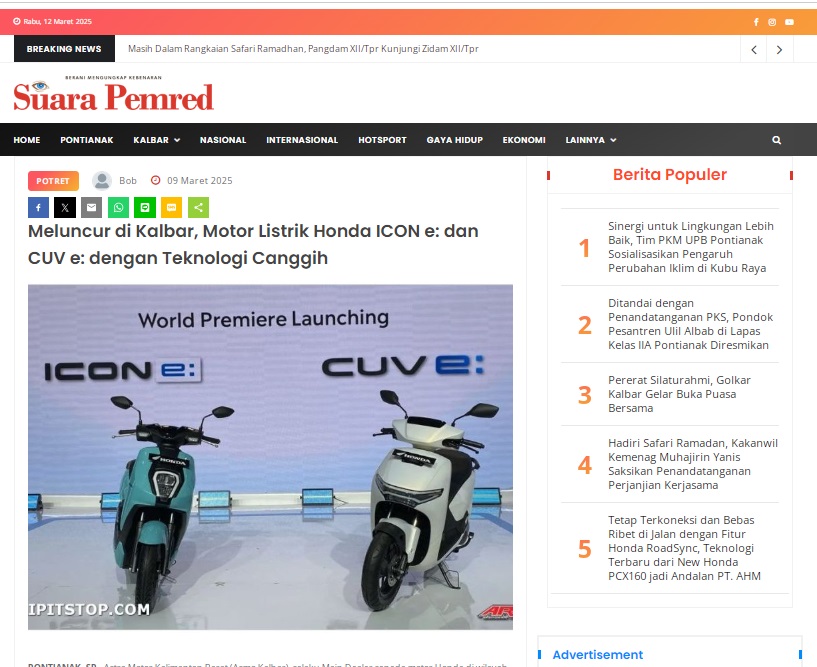Image resolution: width=817 pixels, height=667 pixels.
Task: Share article by email icon
Action: (91, 207)
